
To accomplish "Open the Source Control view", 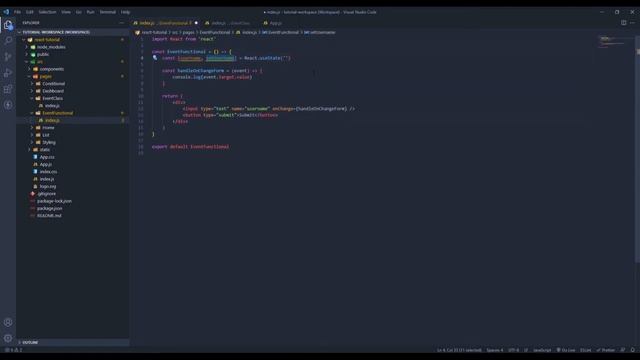I will (8, 57).
